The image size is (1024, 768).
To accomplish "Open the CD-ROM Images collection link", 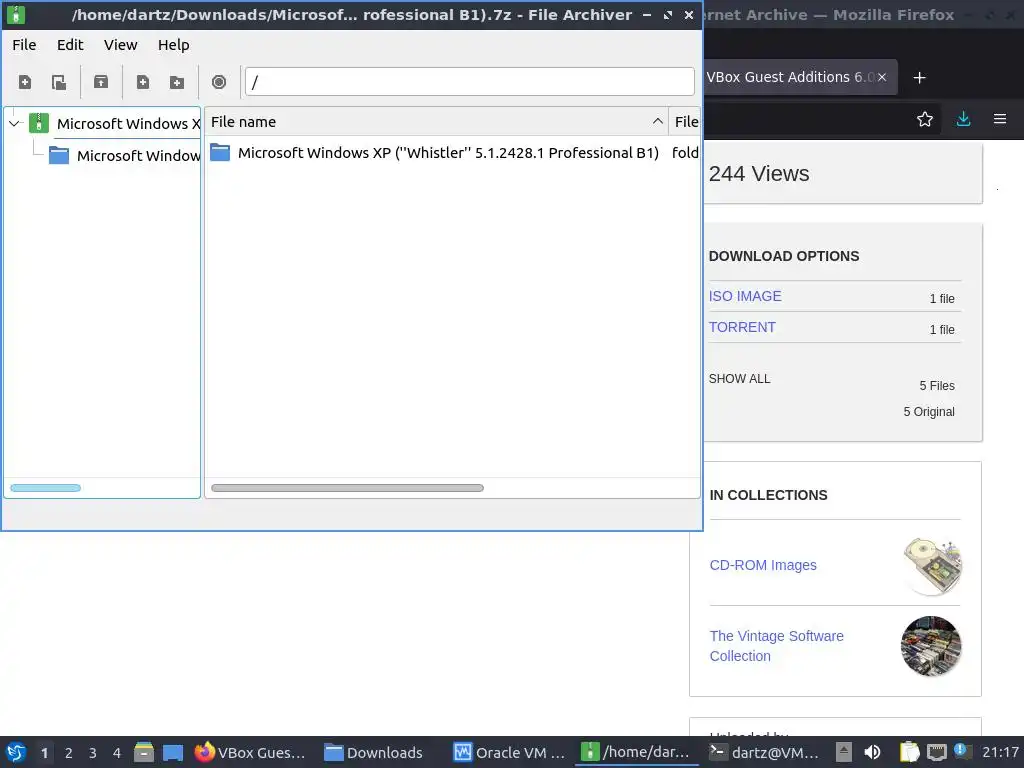I will 763,565.
